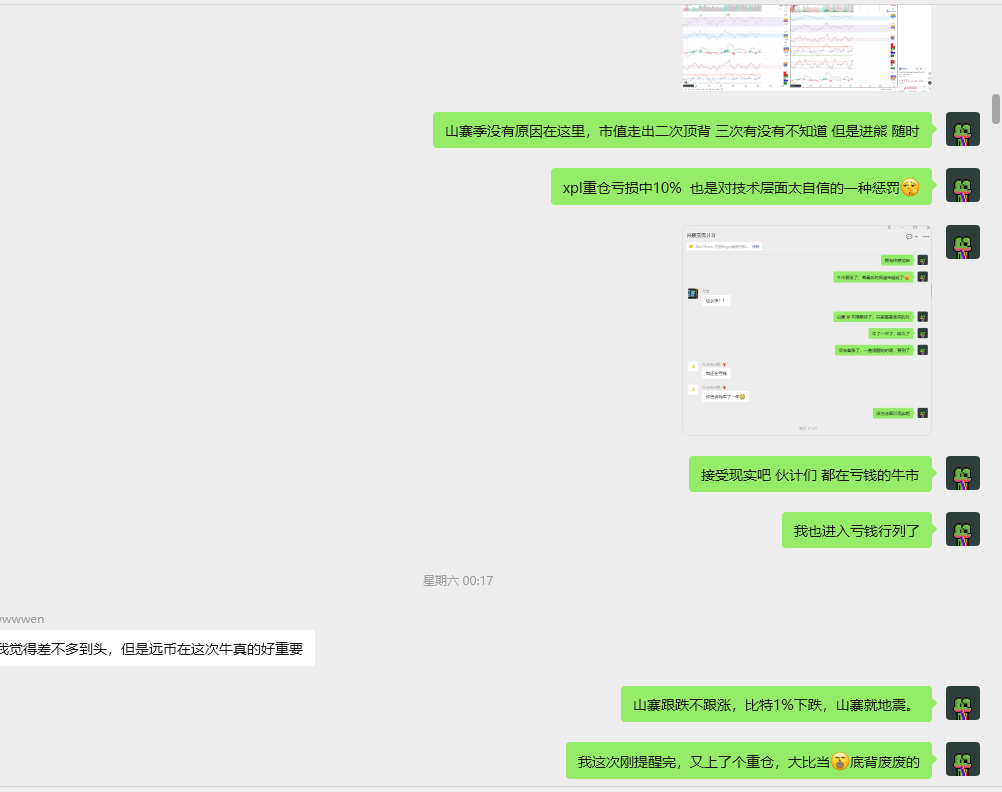Click avatar next to the "山寨跟跌不跟涨" message
Screen dimensions: 1002x792
pyautogui.click(x=962, y=704)
